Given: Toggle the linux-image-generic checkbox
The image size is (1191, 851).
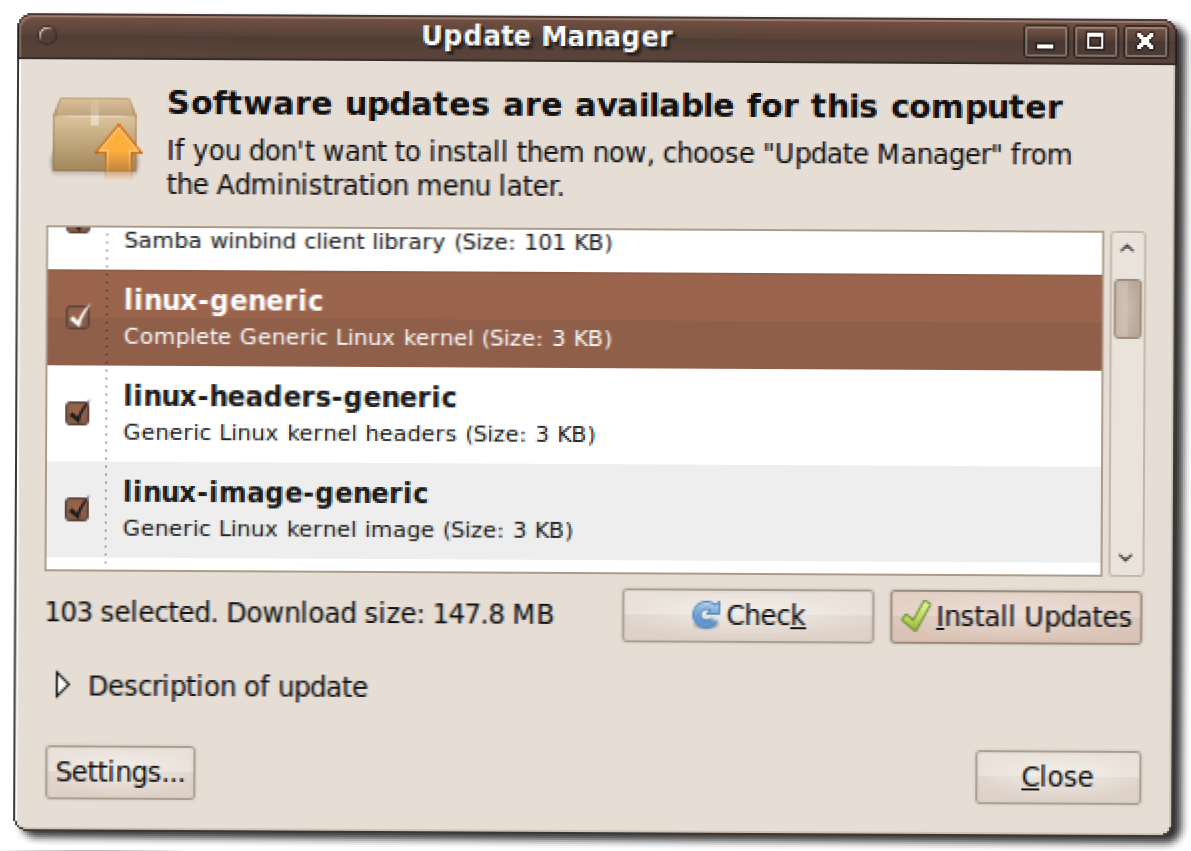Looking at the screenshot, I should coord(78,509).
